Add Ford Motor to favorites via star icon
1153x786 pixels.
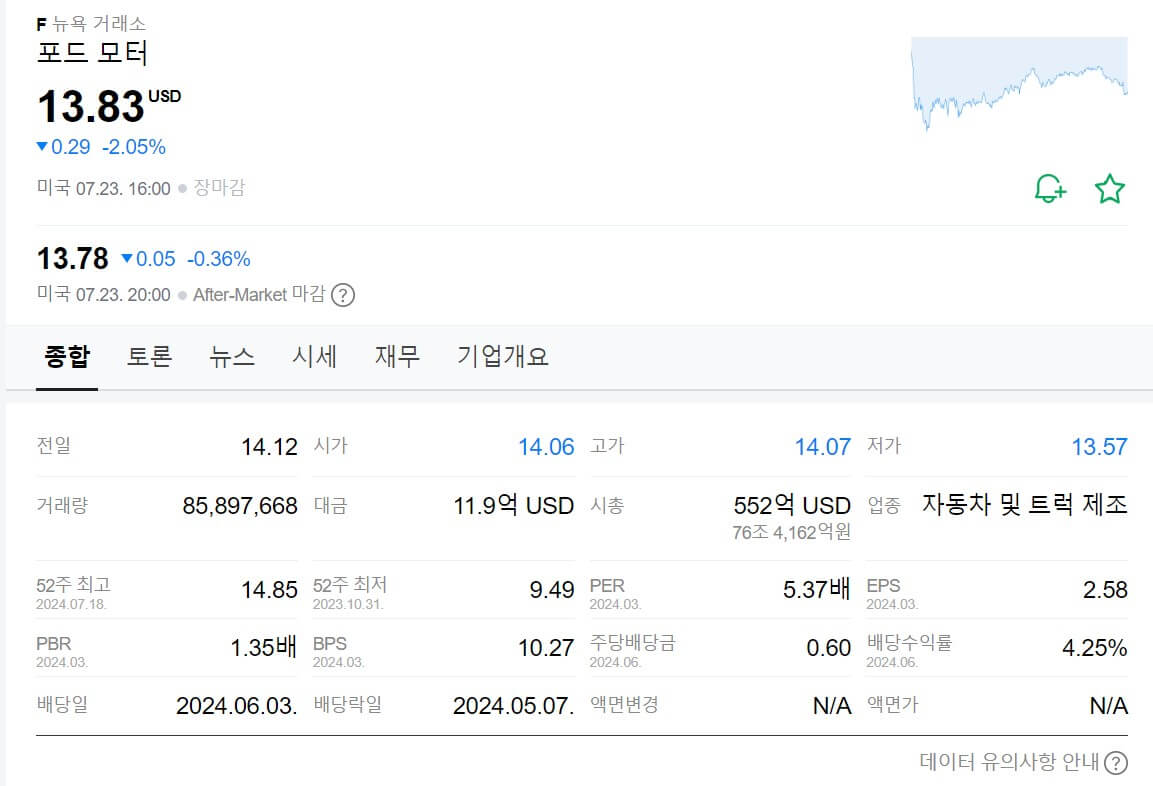pyautogui.click(x=1108, y=188)
